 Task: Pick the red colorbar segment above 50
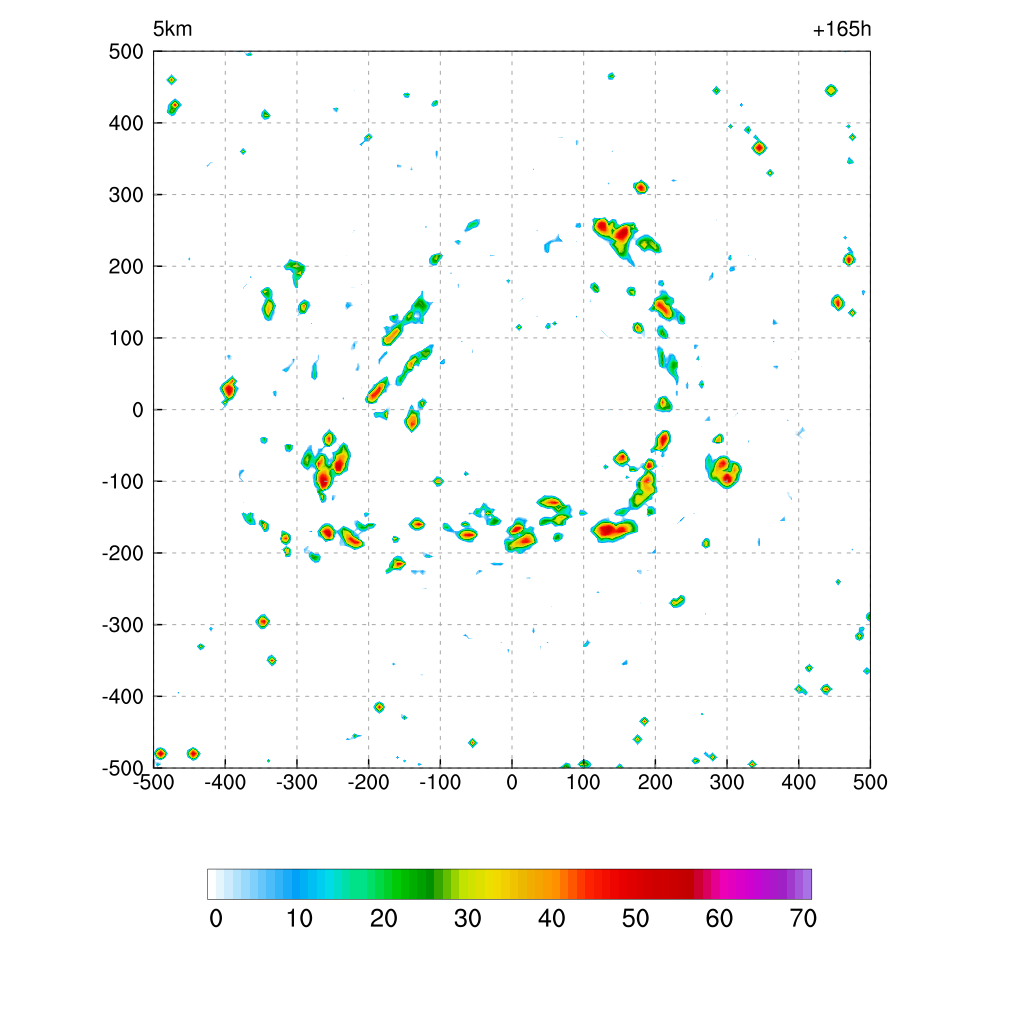point(632,884)
